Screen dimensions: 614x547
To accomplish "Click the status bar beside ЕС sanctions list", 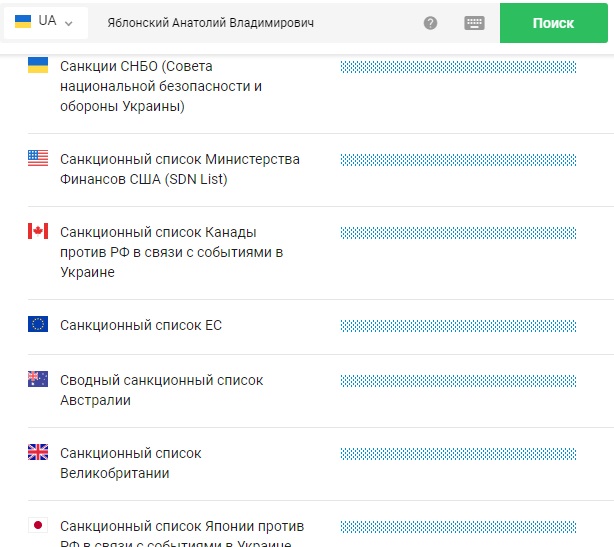I will (458, 326).
